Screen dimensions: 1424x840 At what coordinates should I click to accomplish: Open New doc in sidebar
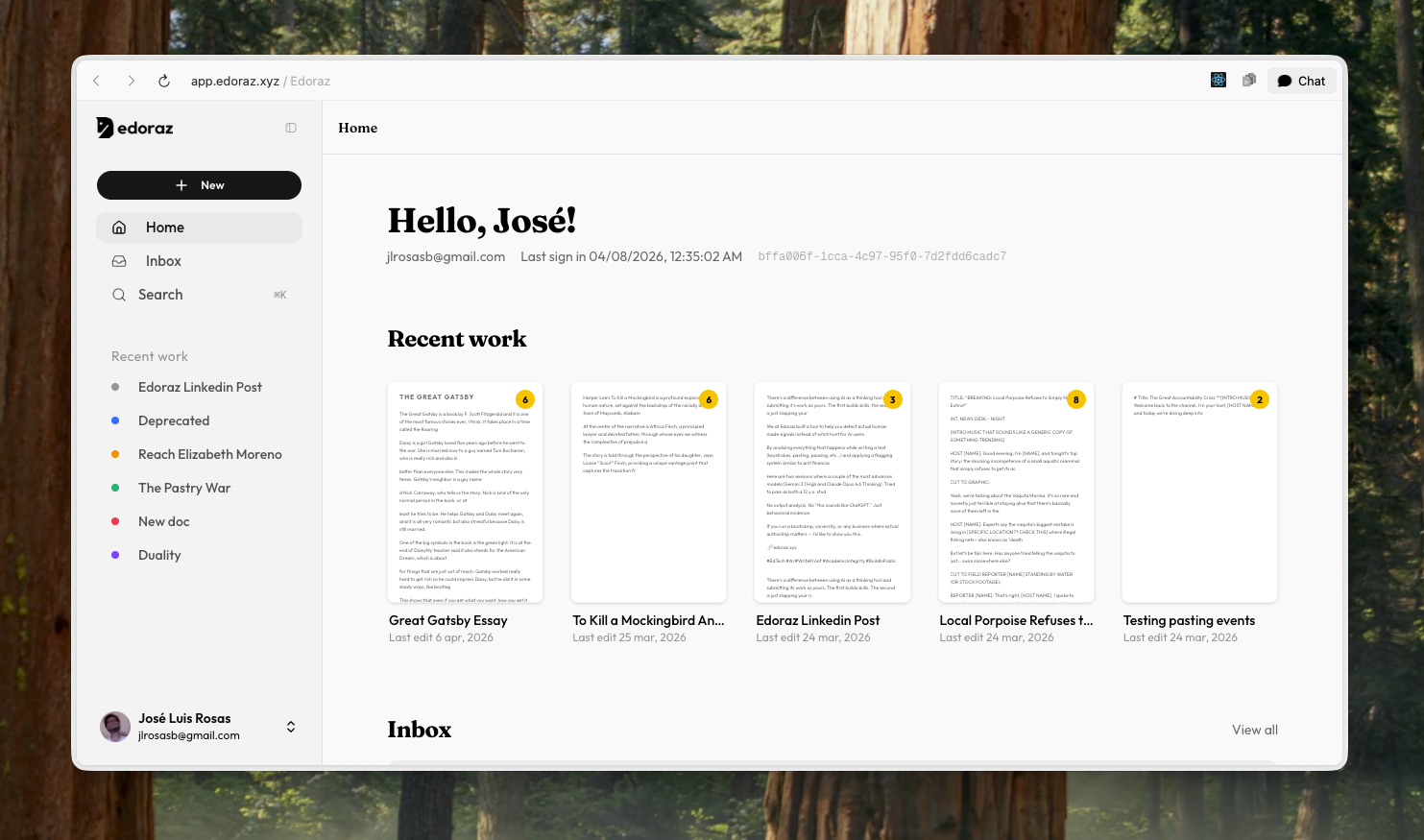(x=164, y=521)
